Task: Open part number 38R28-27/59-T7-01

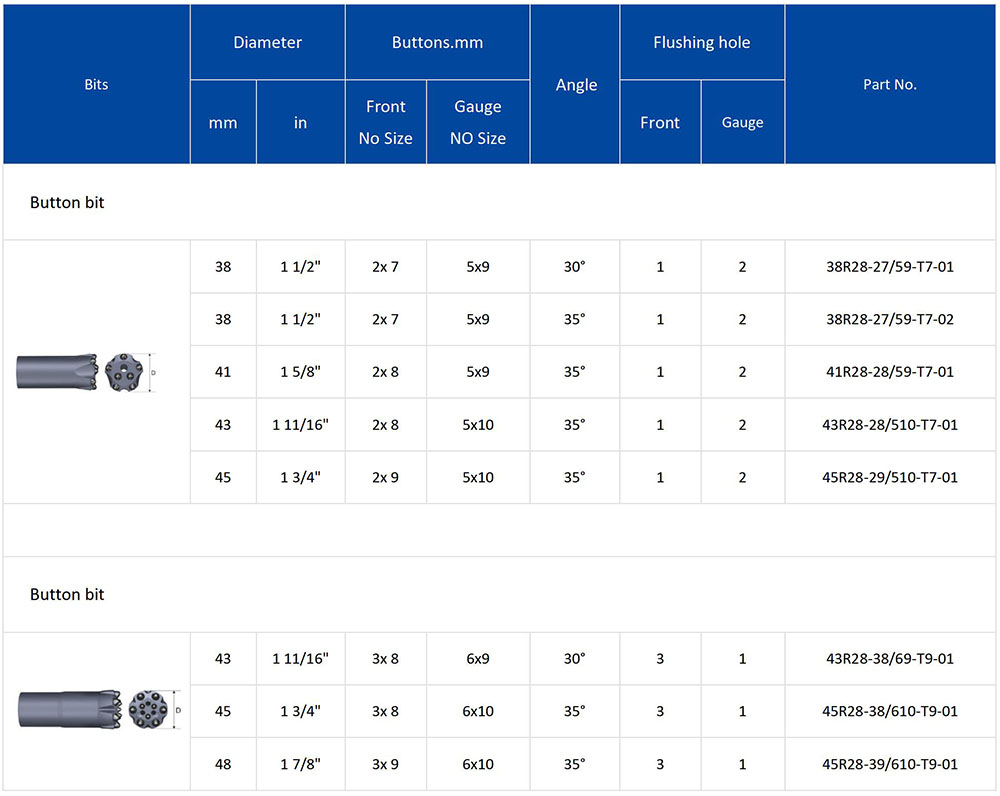Action: (x=889, y=267)
